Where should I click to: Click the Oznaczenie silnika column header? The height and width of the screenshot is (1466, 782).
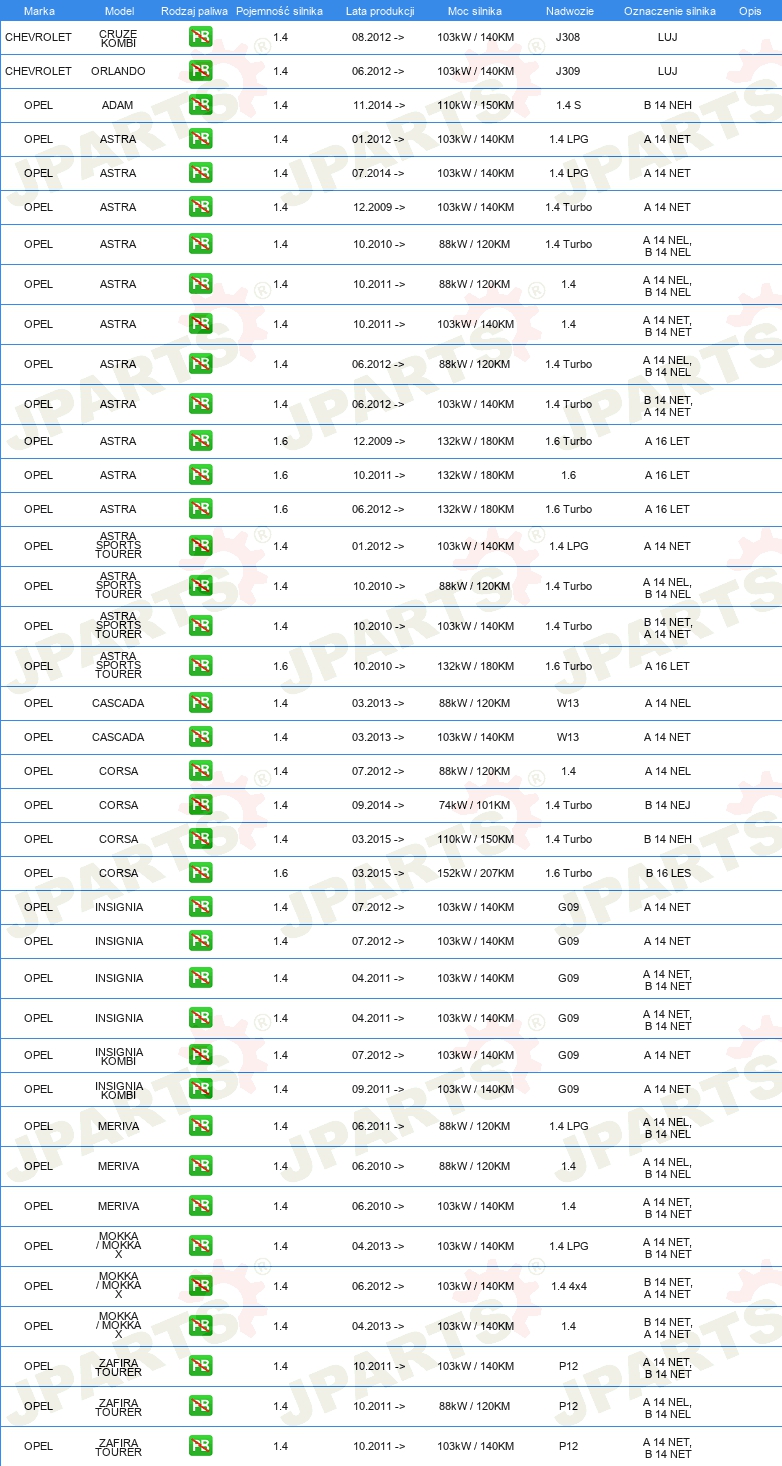(669, 11)
